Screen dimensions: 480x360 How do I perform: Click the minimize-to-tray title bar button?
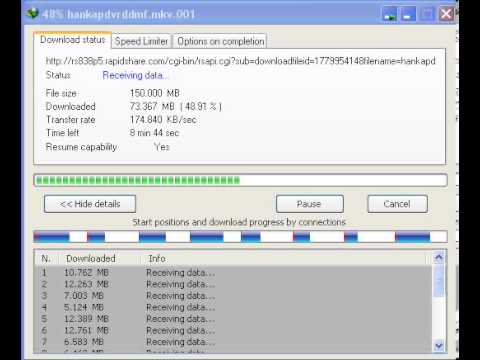(389, 15)
